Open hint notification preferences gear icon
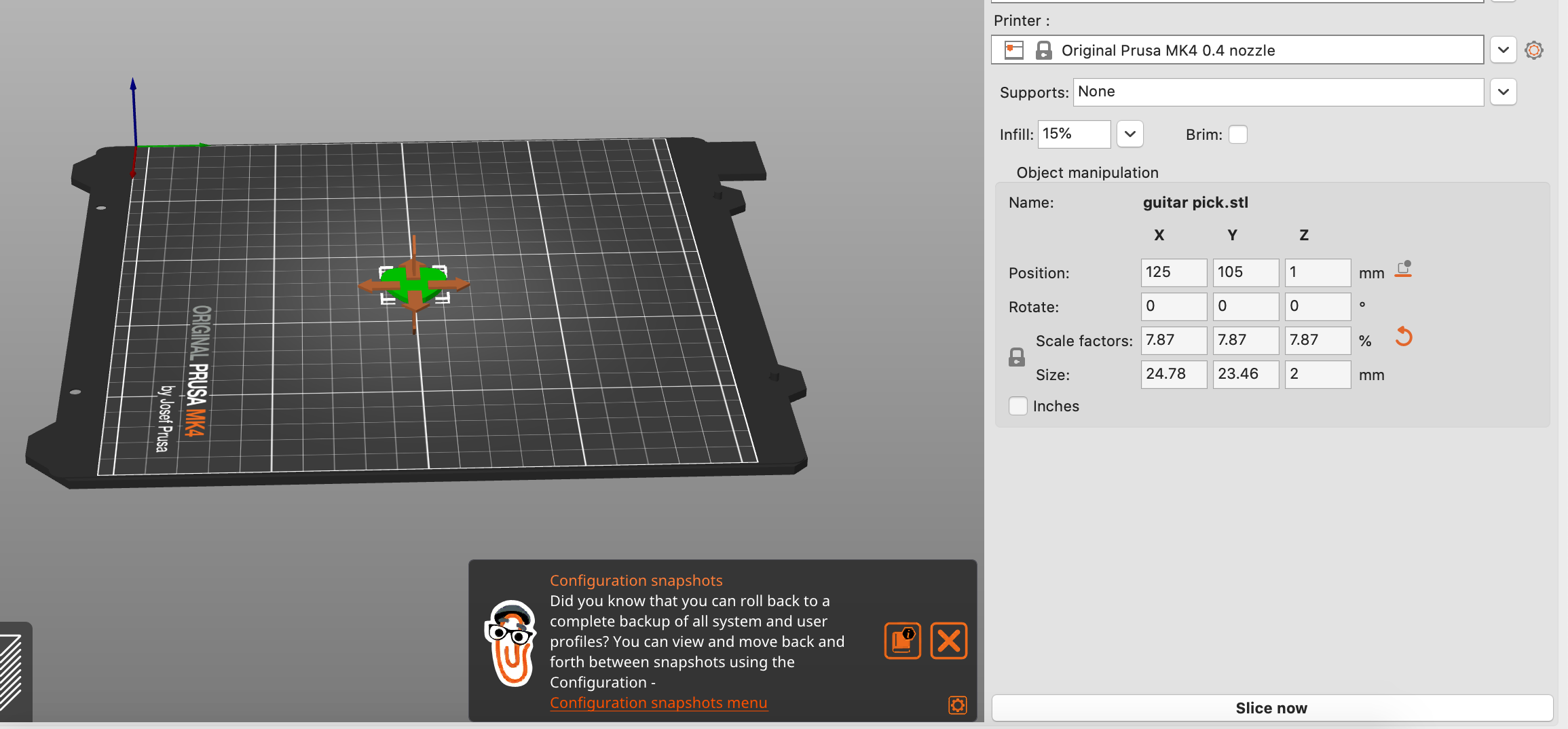Viewport: 1568px width, 729px height. pos(958,705)
